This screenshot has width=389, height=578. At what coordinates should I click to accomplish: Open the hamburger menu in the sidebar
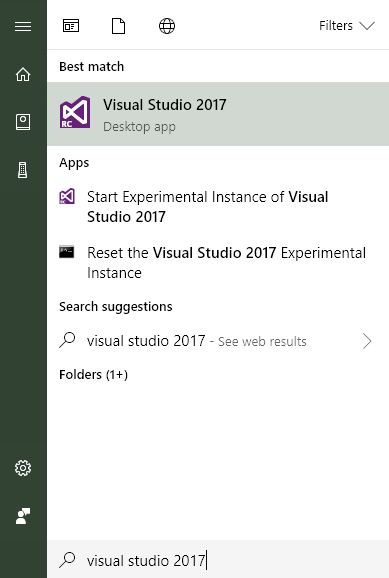click(x=23, y=26)
